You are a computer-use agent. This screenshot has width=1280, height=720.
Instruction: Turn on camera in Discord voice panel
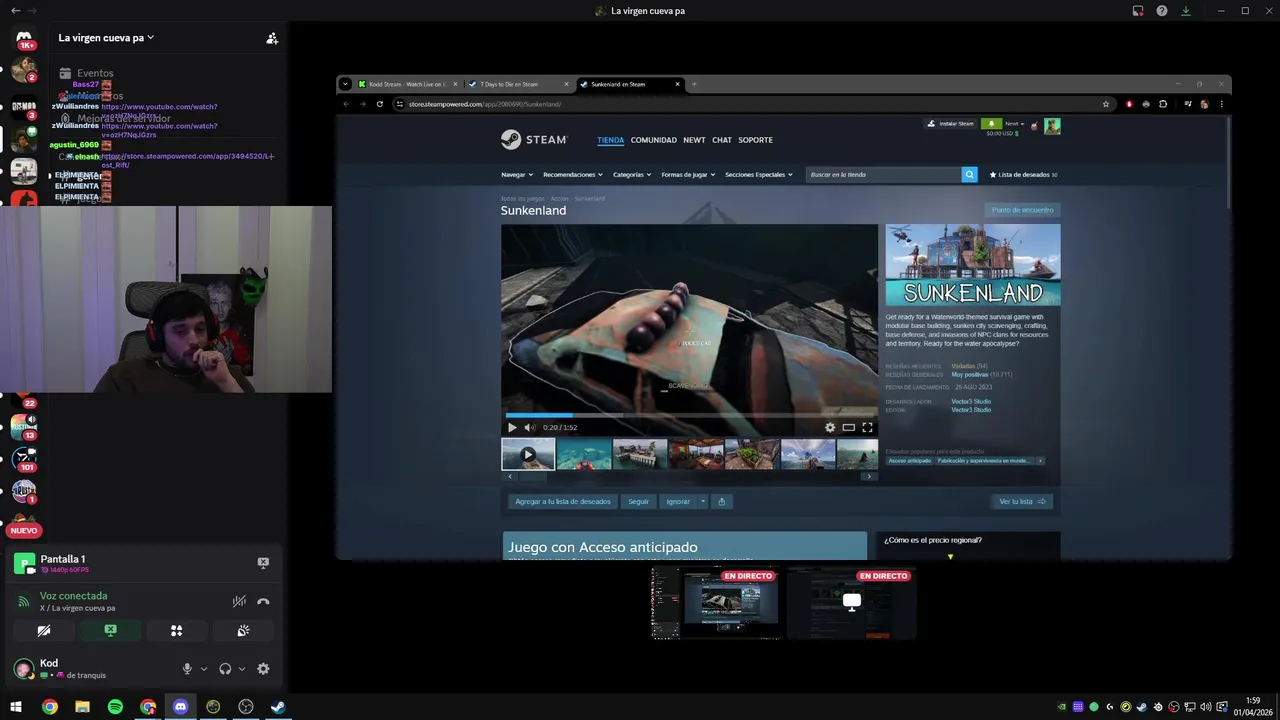coord(44,630)
